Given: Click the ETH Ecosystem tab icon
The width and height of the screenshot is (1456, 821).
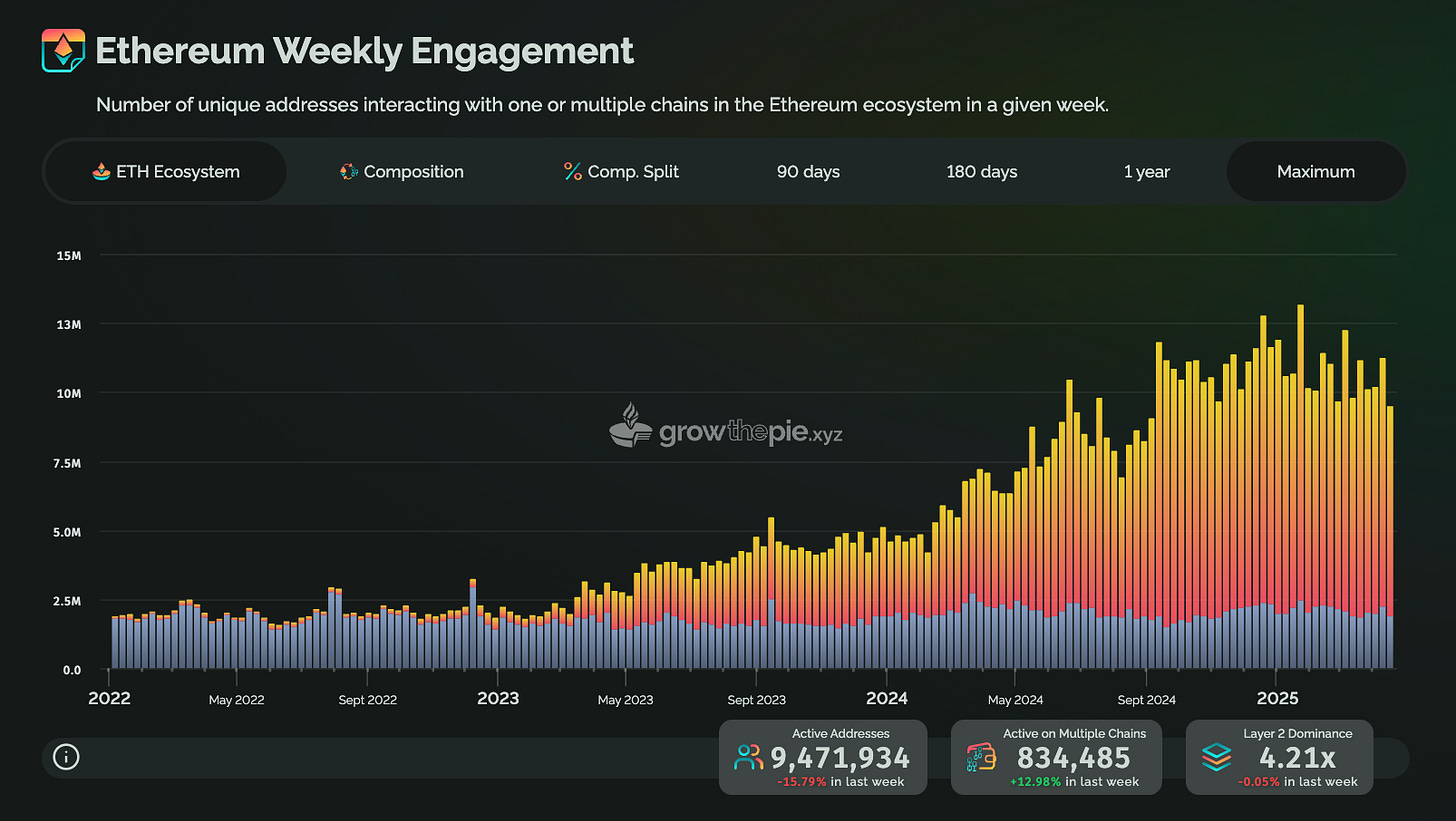Looking at the screenshot, I should tap(100, 172).
